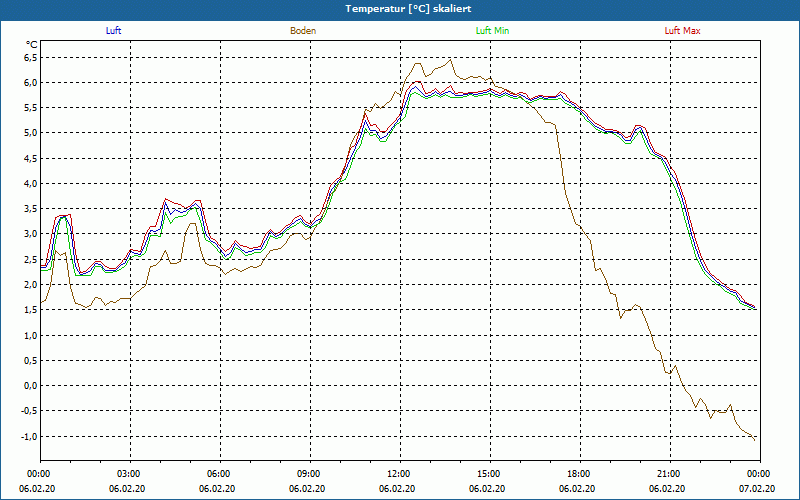
Task: Click the Luft legend label
Action: 113,31
